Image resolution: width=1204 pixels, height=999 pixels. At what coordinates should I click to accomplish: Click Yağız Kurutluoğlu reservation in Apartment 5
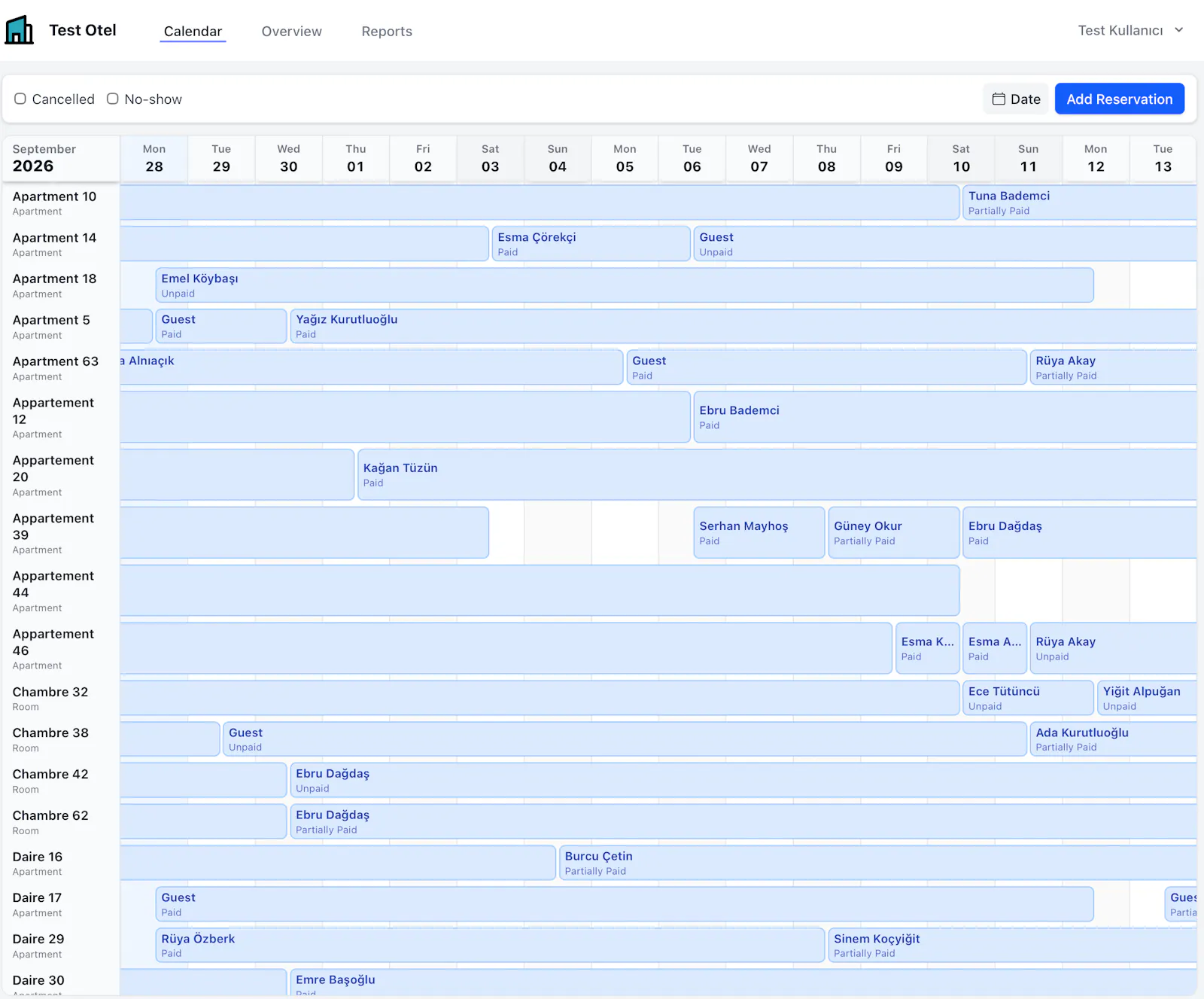coord(743,326)
